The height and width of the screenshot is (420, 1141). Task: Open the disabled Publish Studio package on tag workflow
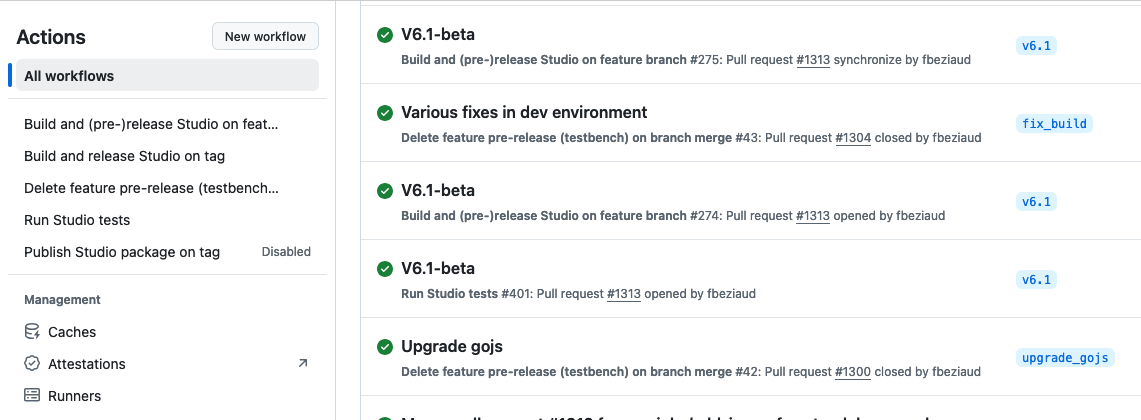122,252
